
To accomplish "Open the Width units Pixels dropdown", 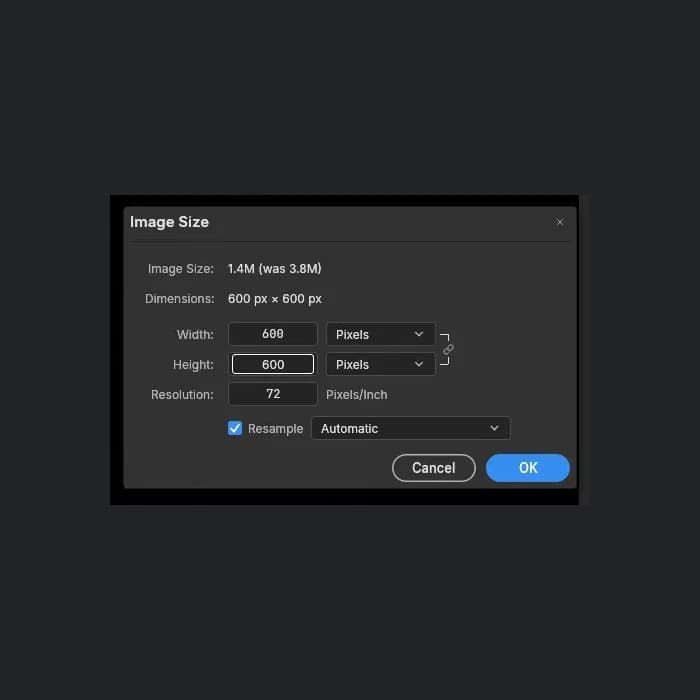I will pos(380,334).
